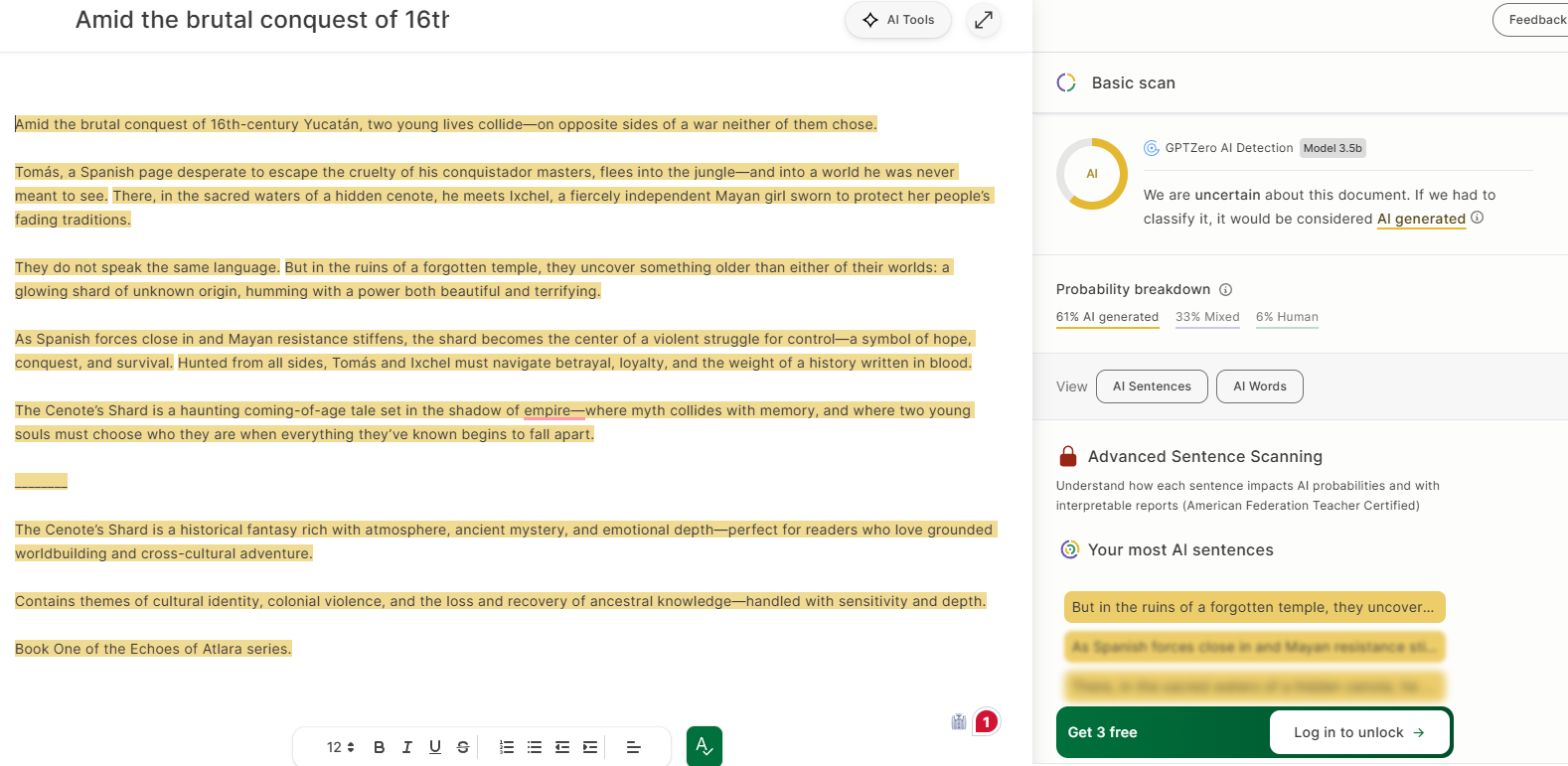
Task: Click Log in to unlock button
Action: [x=1358, y=732]
